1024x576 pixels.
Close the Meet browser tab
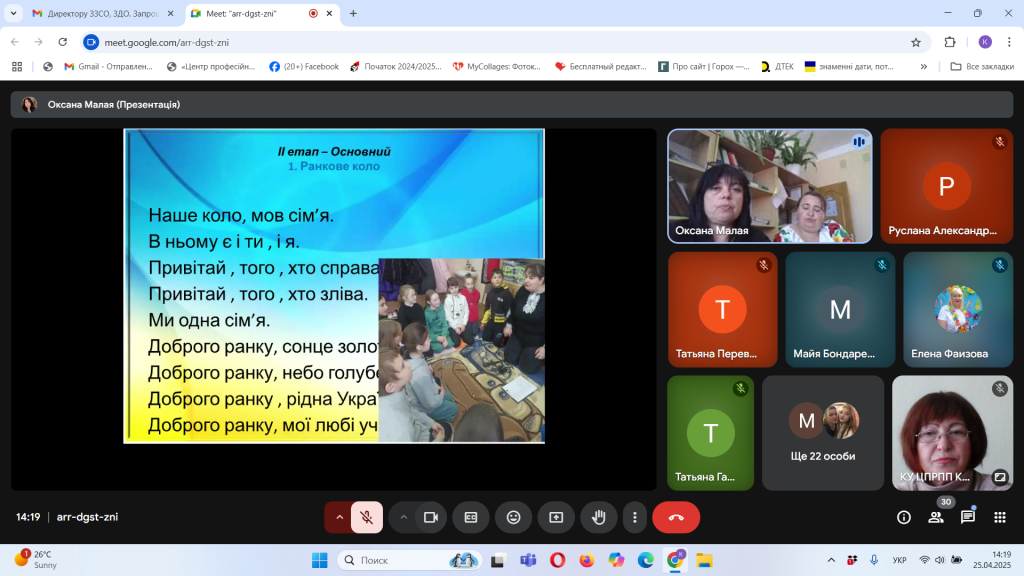(x=329, y=14)
